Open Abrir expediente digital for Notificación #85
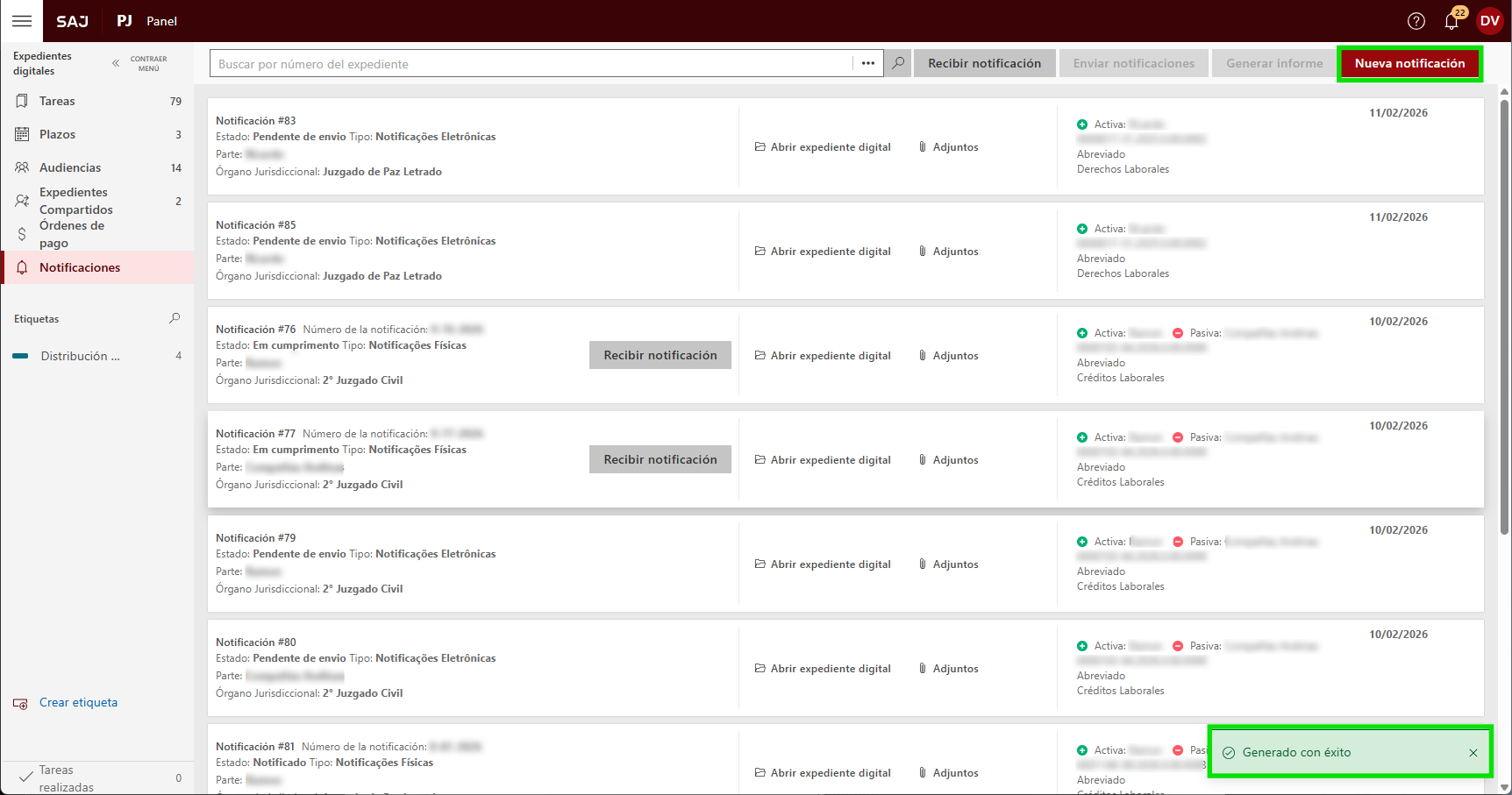The height and width of the screenshot is (795, 1512). (823, 252)
